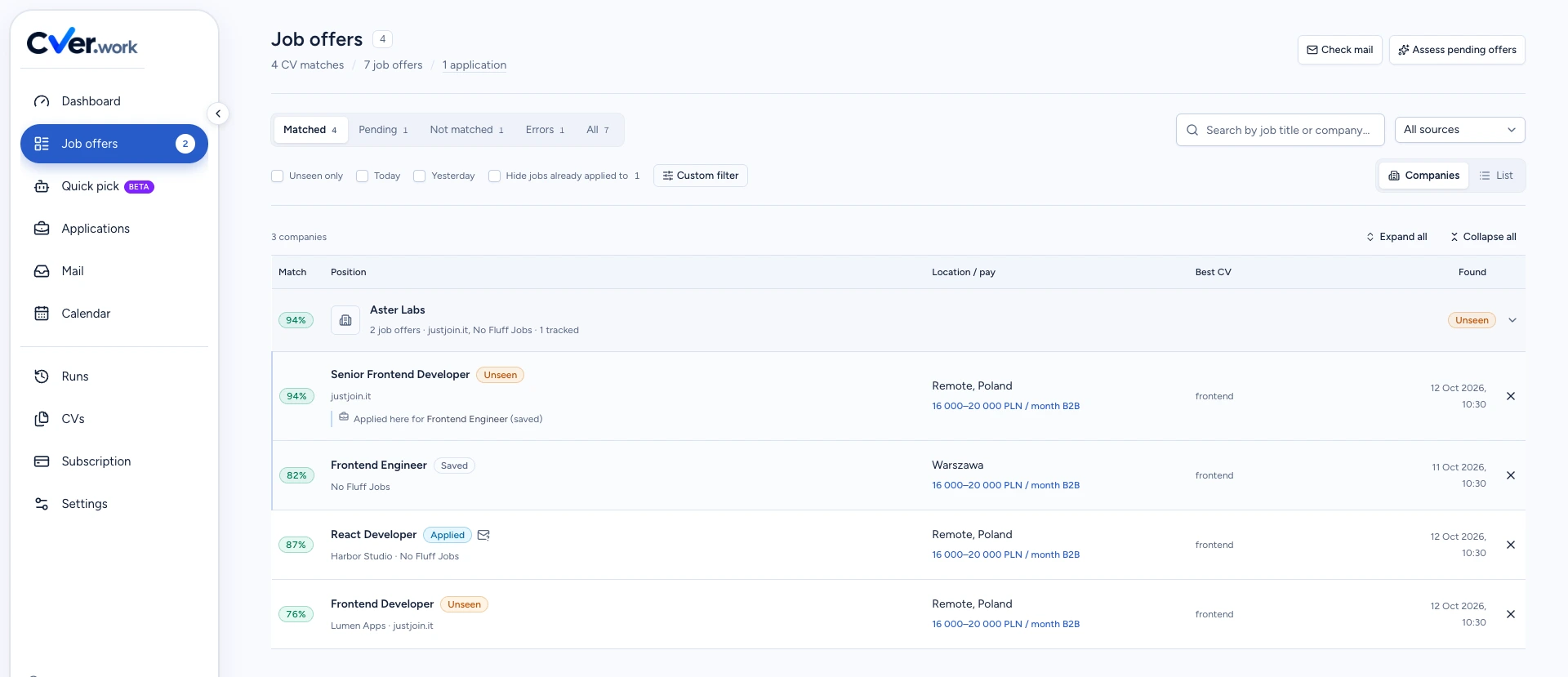This screenshot has height=677, width=1568.
Task: Click Assess pending offers button
Action: pyautogui.click(x=1457, y=50)
